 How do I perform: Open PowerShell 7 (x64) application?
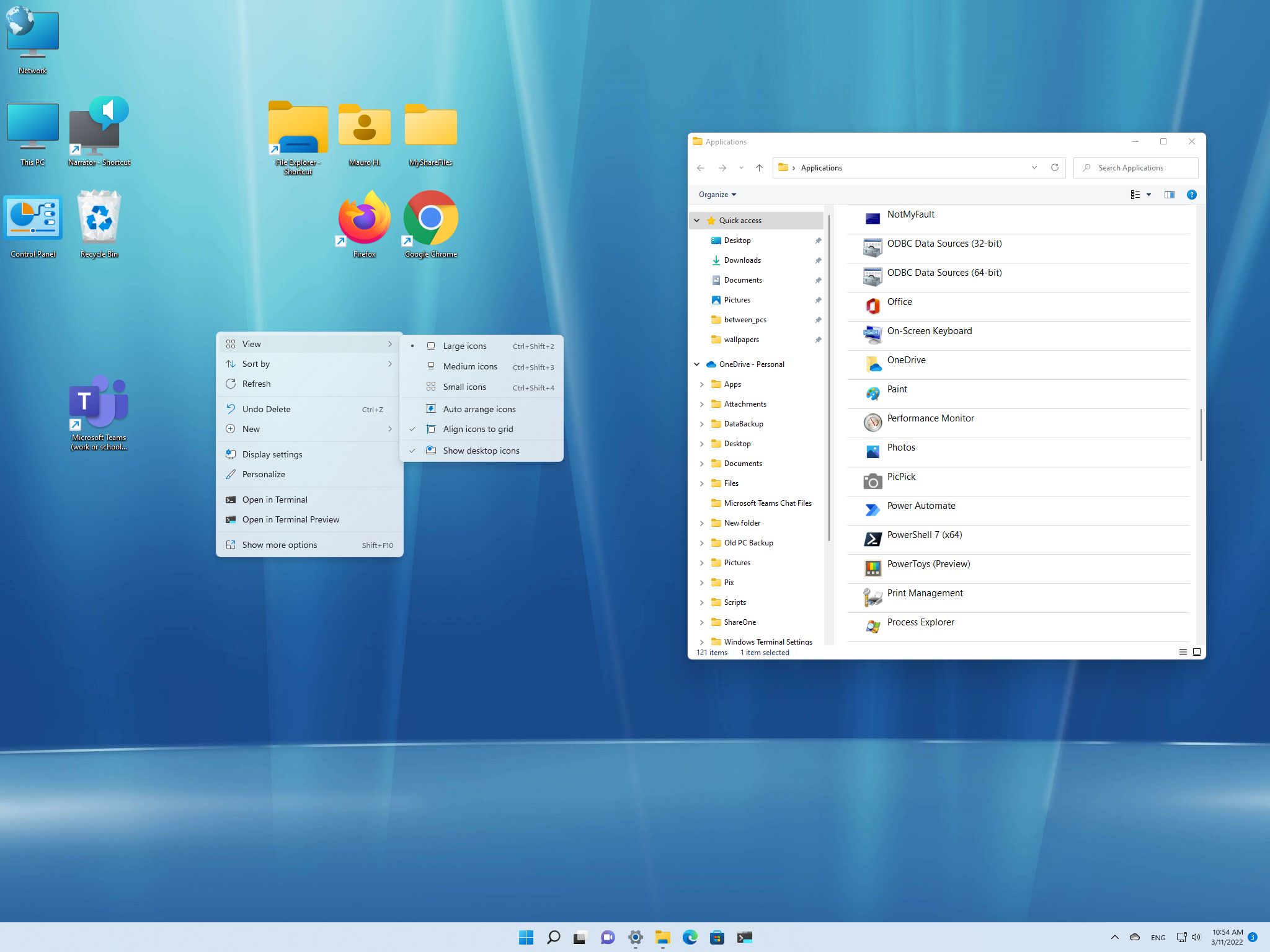pos(923,534)
